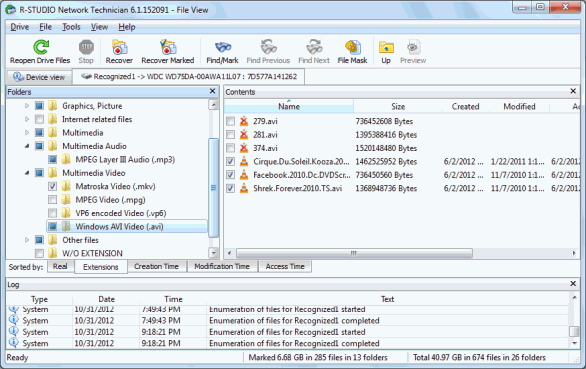Viewport: 586px width, 369px height.
Task: Click the Matroska Video (.mkv) folder icon
Action: pyautogui.click(x=66, y=186)
